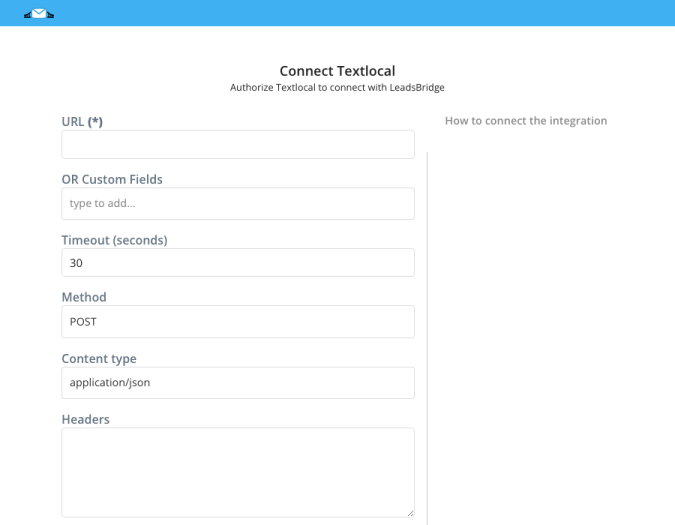The width and height of the screenshot is (675, 525).
Task: Grab the Headers textarea resize handle
Action: pyautogui.click(x=410, y=513)
